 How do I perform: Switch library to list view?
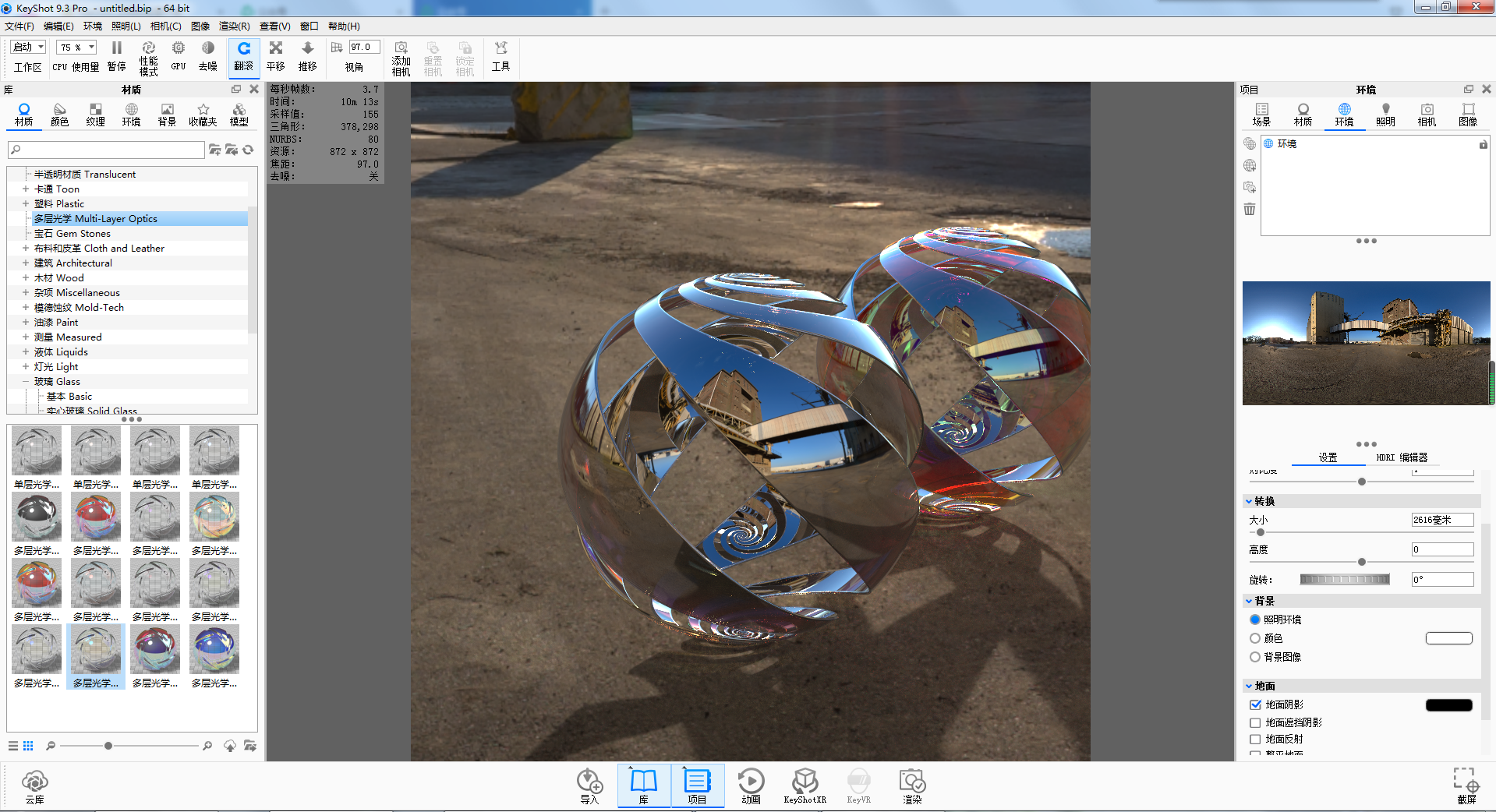point(13,746)
